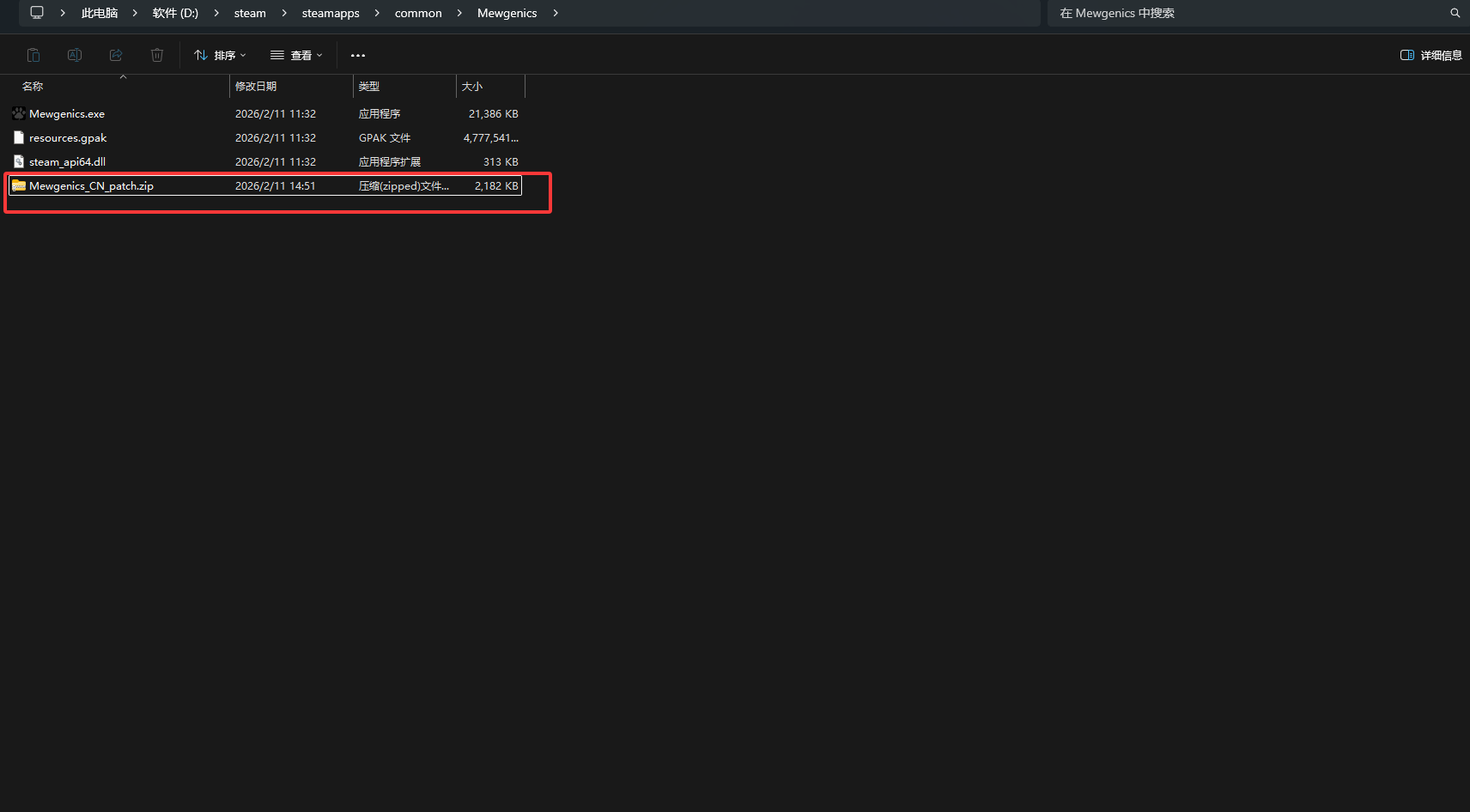Sort by 修改日期 column header

coord(256,86)
